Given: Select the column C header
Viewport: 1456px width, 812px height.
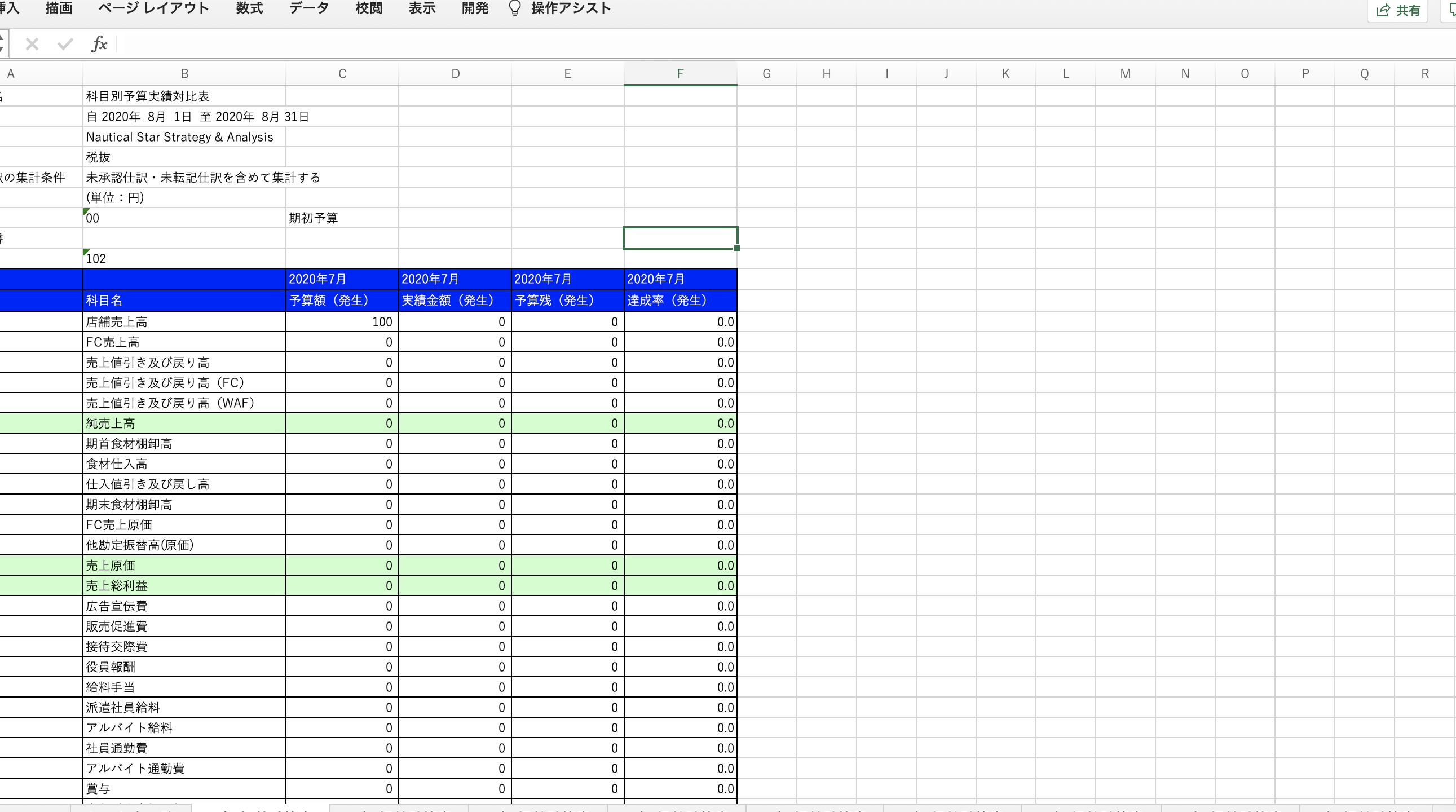Looking at the screenshot, I should [342, 74].
